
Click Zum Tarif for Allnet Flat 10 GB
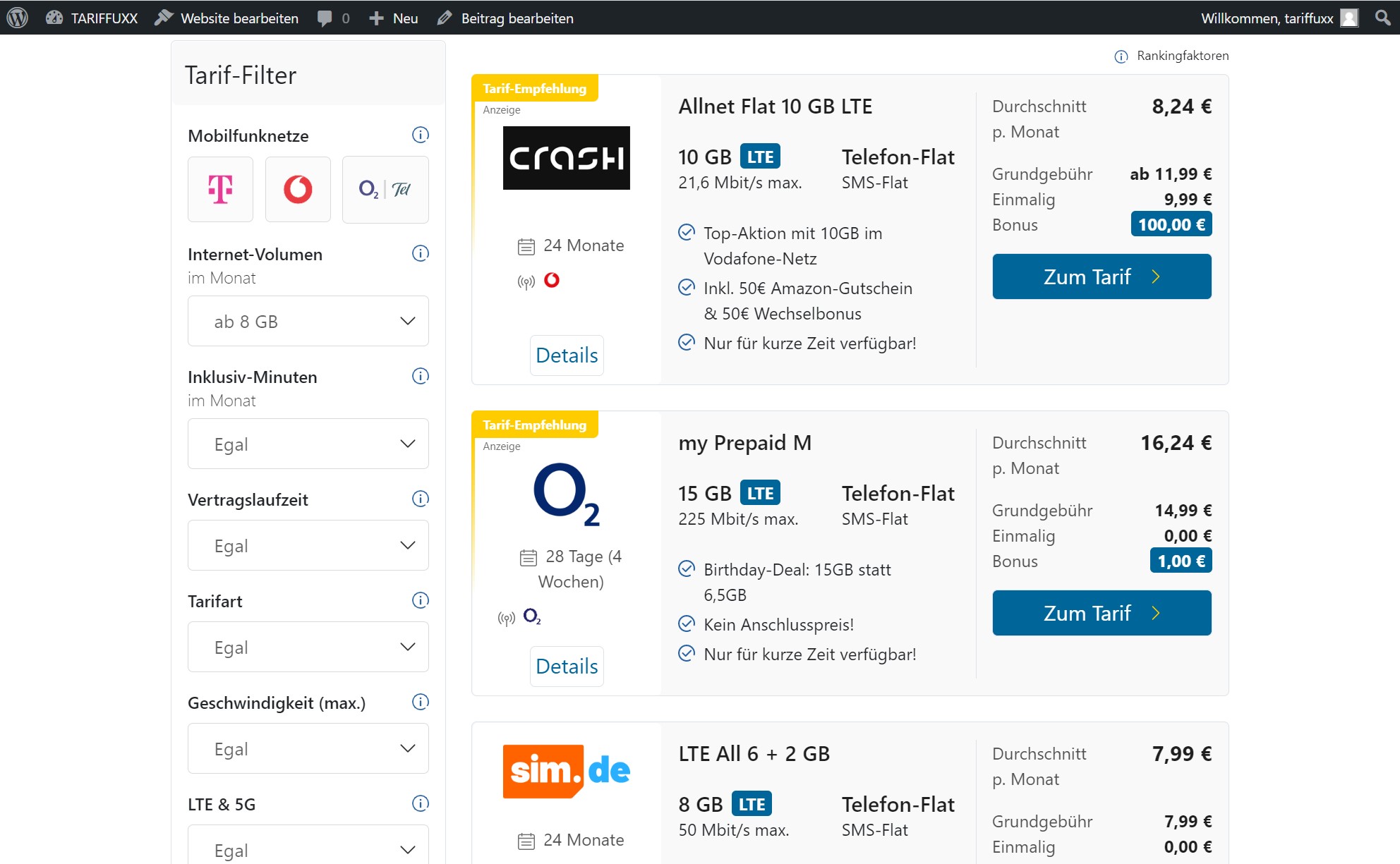click(x=1102, y=276)
